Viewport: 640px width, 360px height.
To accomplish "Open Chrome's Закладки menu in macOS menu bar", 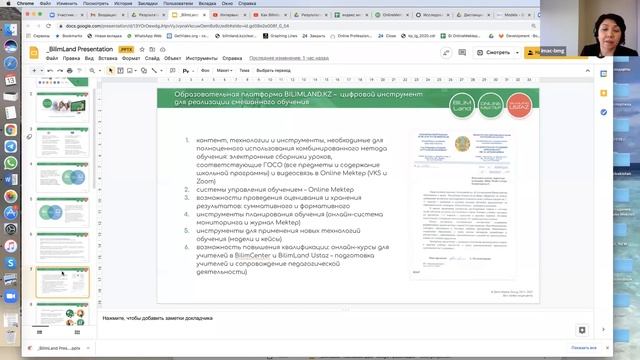I will (x=147, y=3).
